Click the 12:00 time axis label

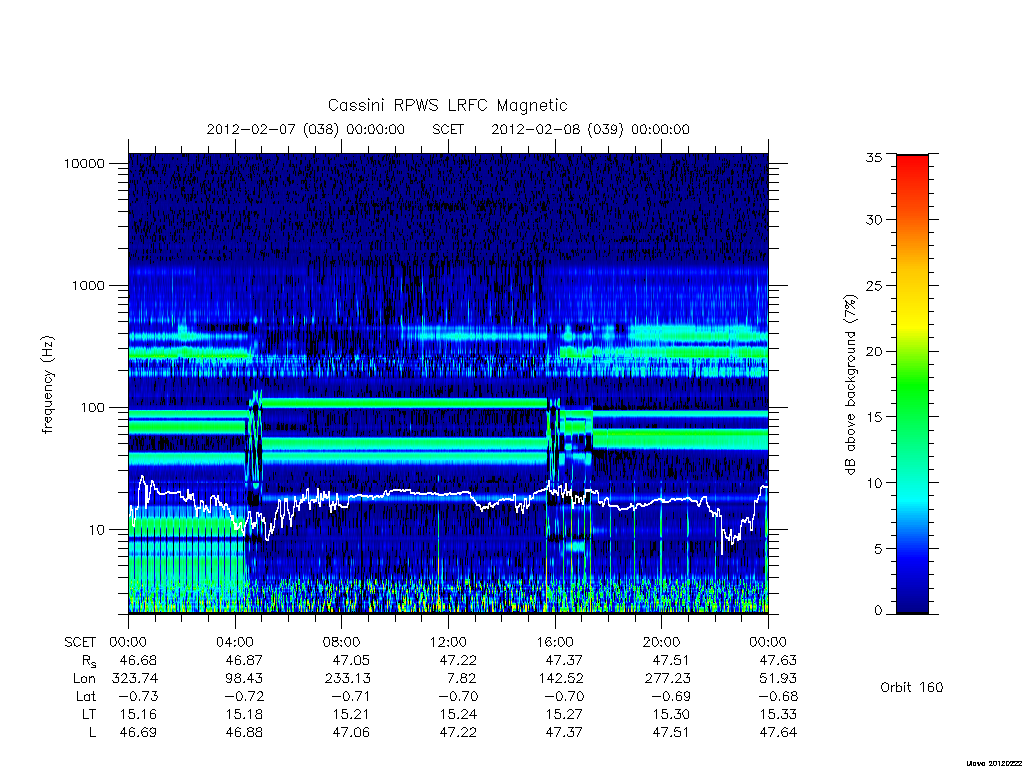(x=448, y=643)
